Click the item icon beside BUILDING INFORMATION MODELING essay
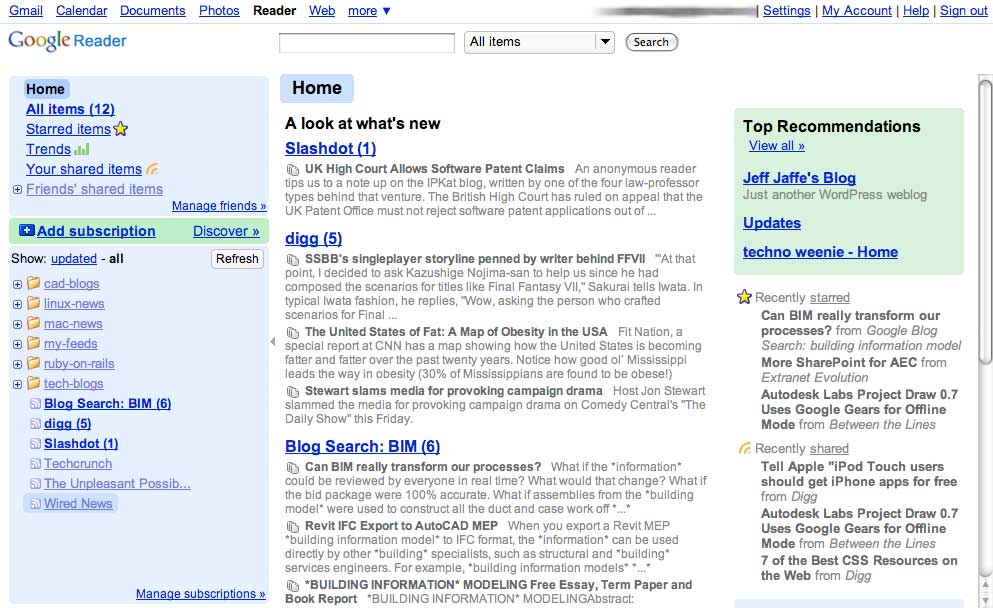This screenshot has width=993, height=608. click(x=293, y=585)
